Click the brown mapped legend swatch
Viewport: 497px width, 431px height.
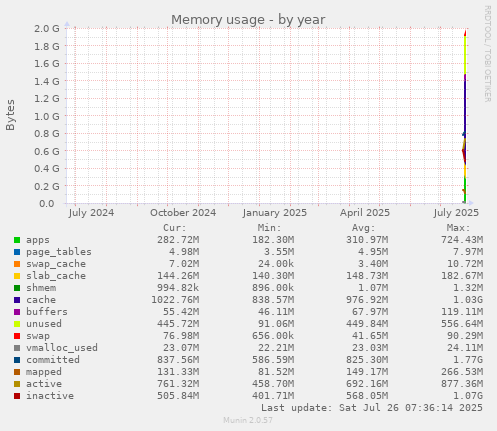[x=17, y=372]
